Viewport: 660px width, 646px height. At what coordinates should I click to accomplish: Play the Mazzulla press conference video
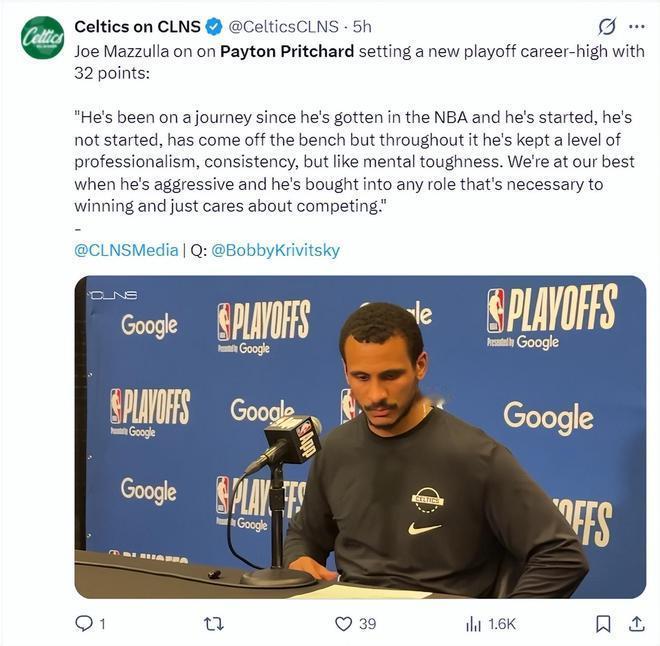360,437
